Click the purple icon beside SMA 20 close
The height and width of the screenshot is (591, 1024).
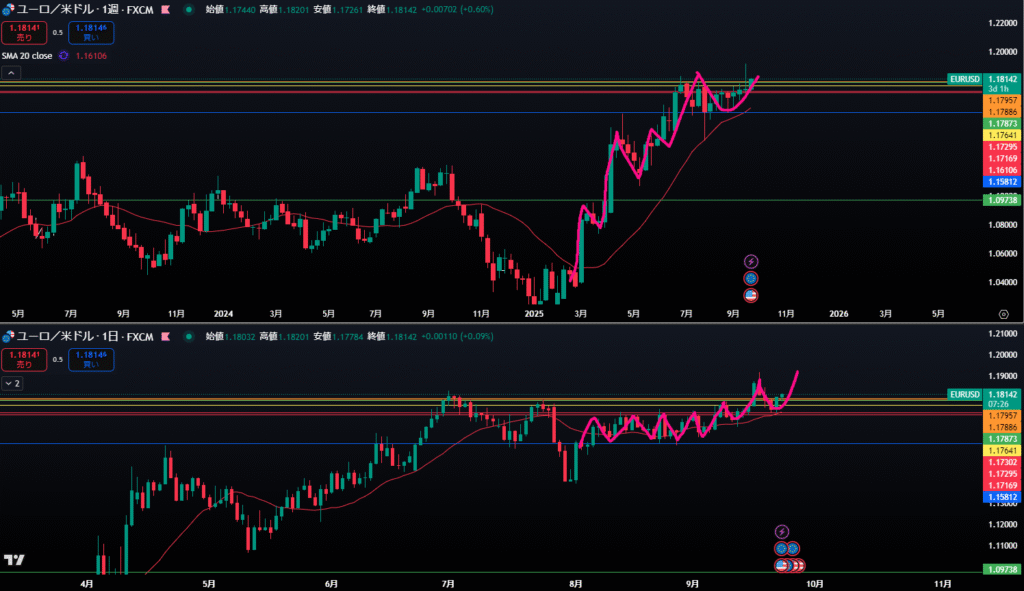pyautogui.click(x=63, y=56)
